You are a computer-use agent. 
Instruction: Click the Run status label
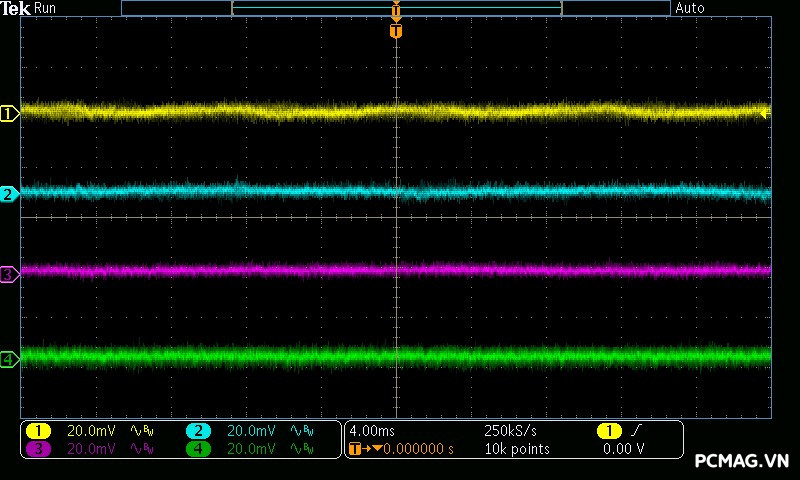coord(45,8)
